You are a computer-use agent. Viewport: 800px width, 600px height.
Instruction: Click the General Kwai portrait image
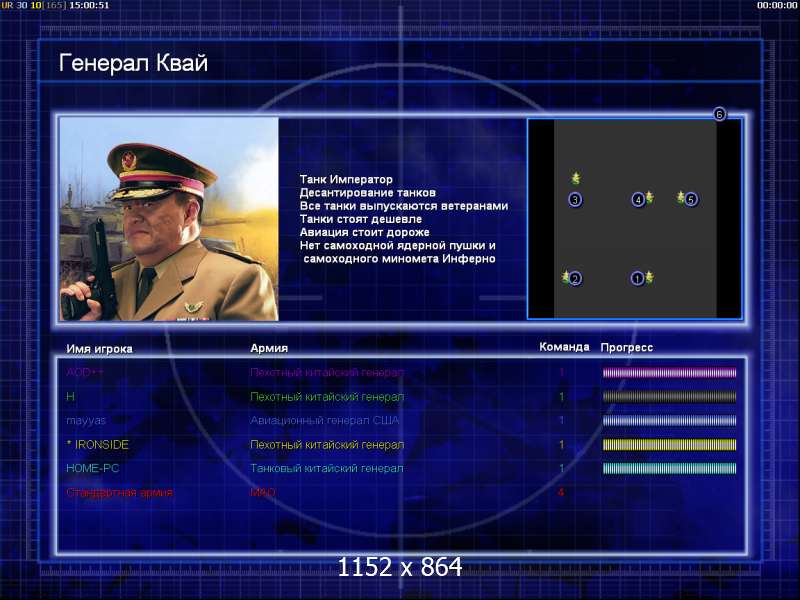pyautogui.click(x=169, y=219)
